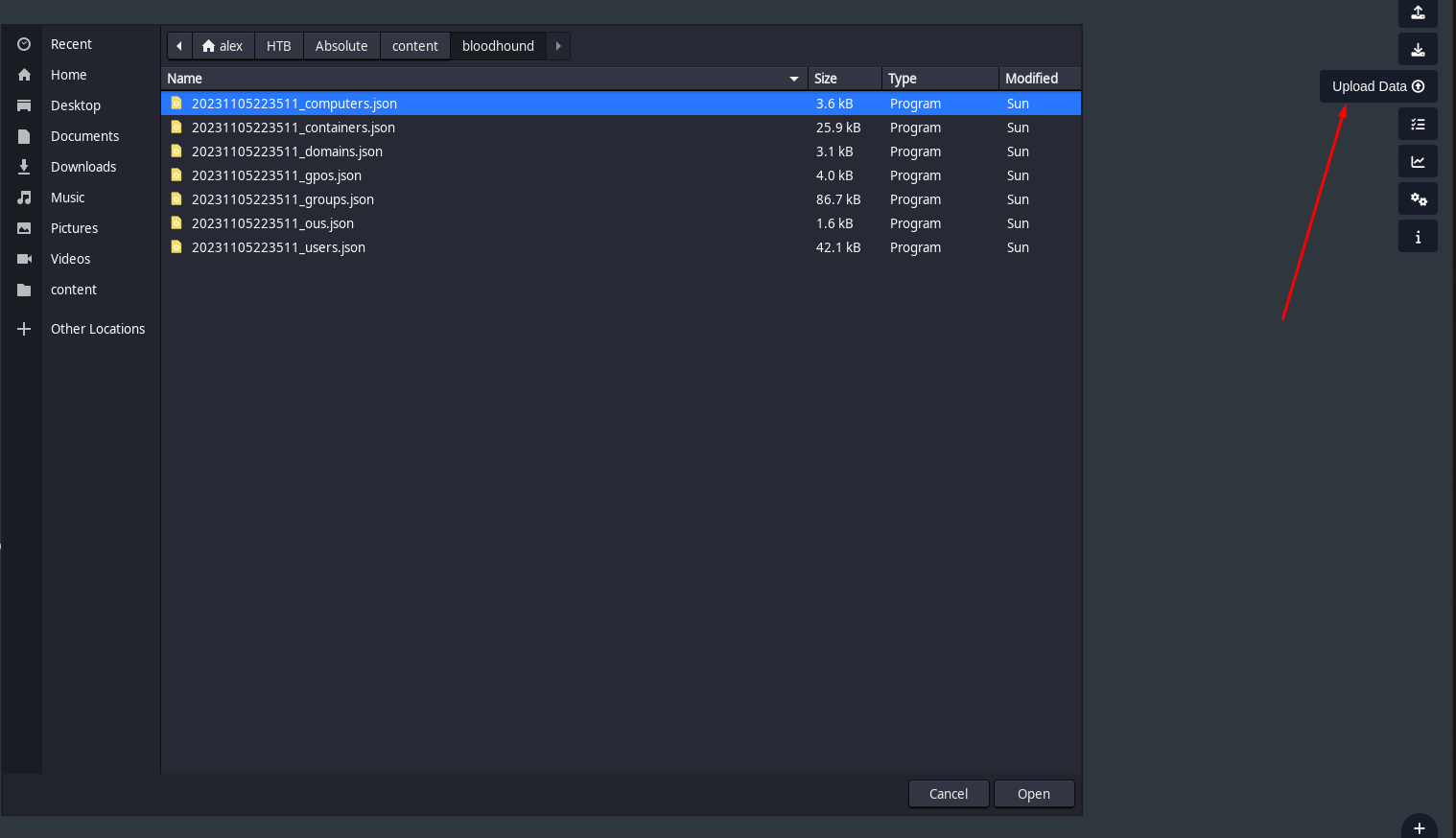Open View Upload Status checklist icon

(x=1417, y=125)
